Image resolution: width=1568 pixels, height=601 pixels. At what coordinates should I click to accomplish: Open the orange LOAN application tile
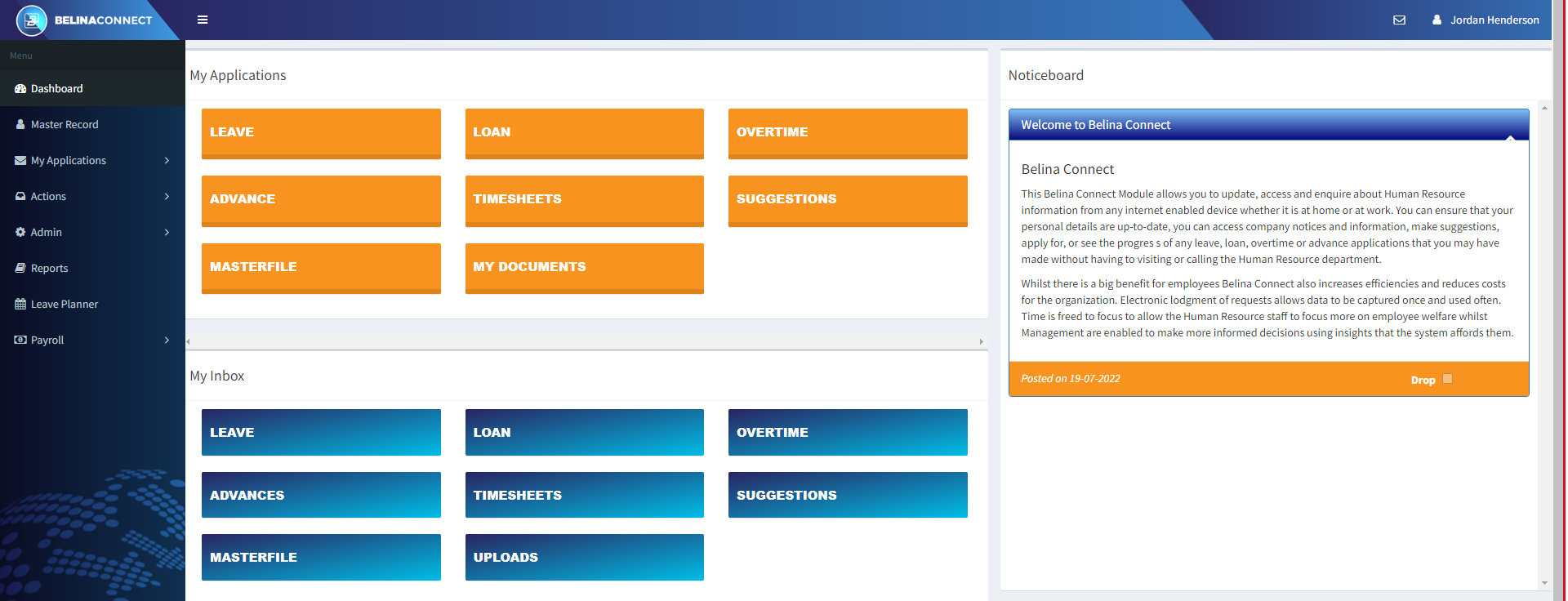(585, 133)
